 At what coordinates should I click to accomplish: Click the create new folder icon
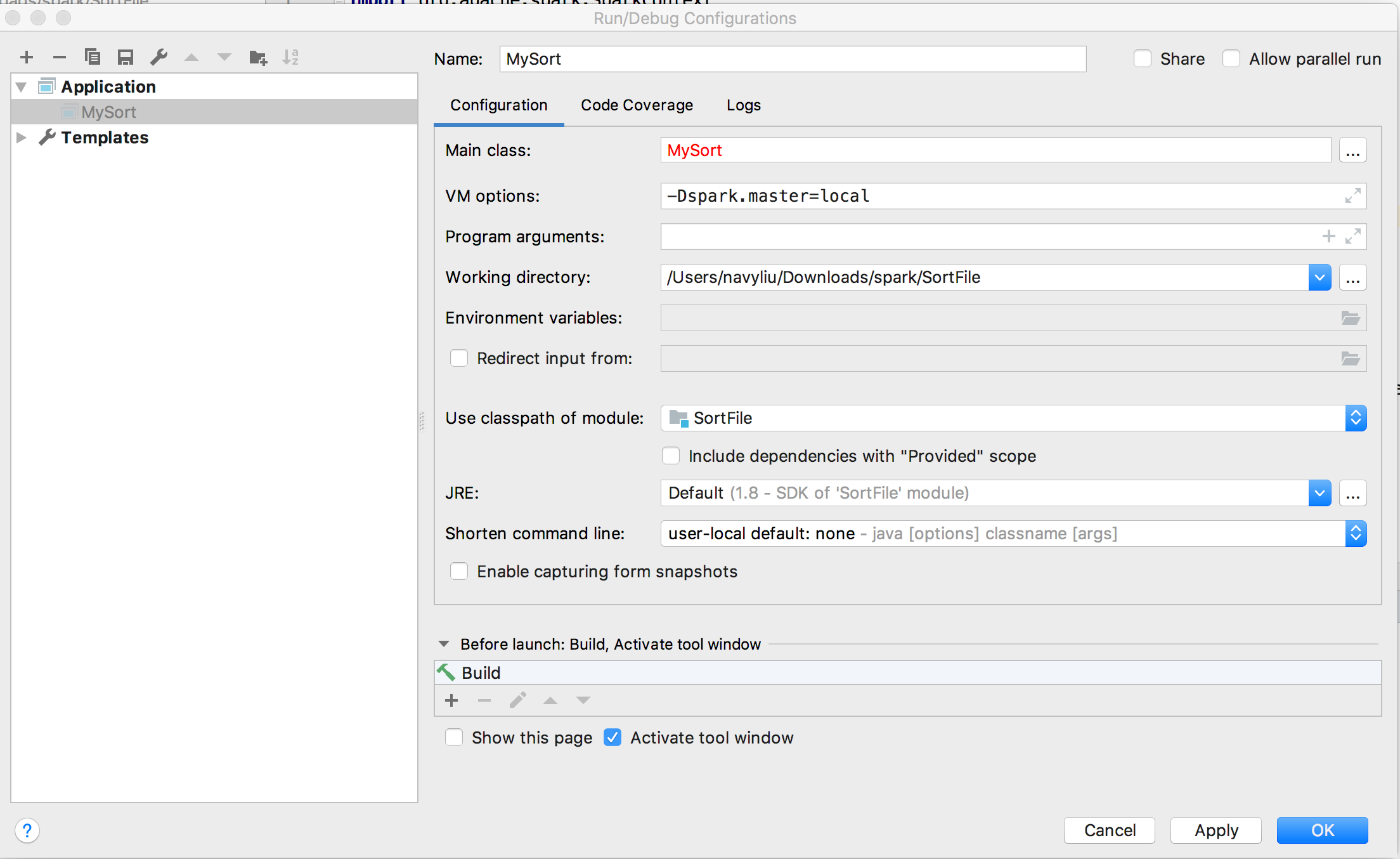pyautogui.click(x=257, y=58)
